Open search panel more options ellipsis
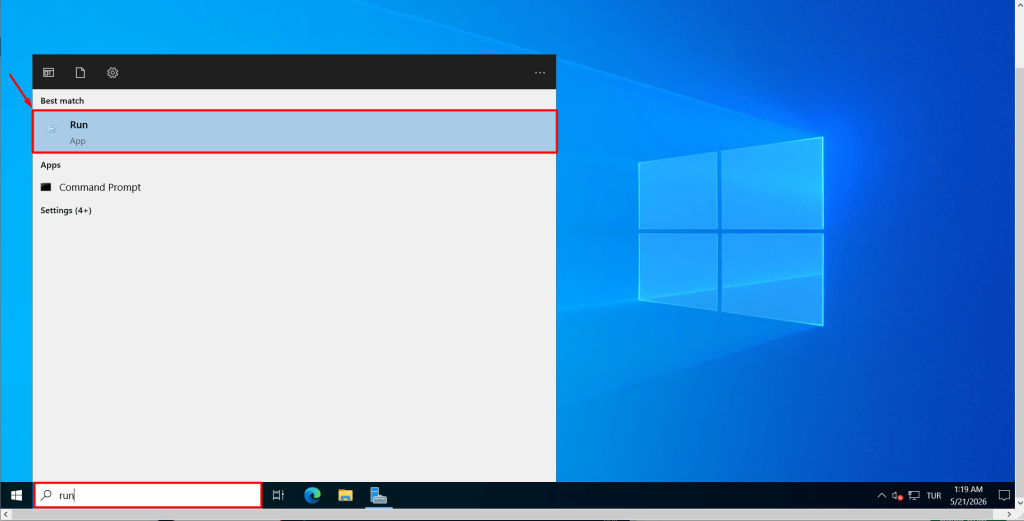 [x=539, y=72]
